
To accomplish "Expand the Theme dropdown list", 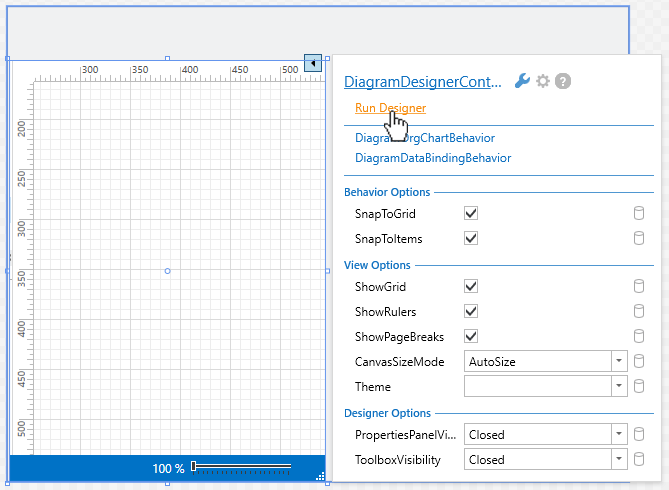I will (619, 386).
